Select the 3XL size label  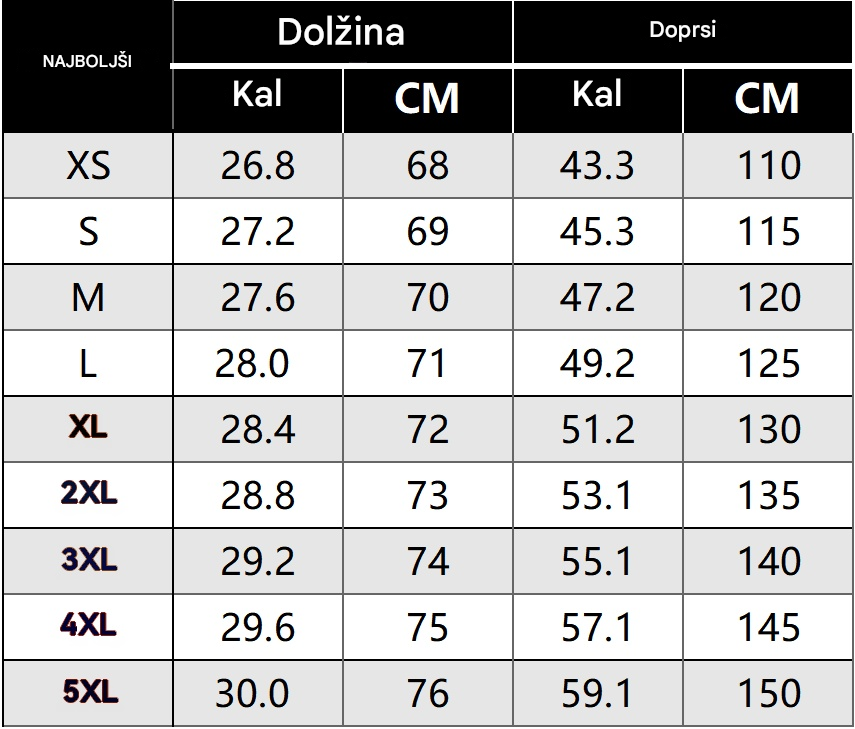88,560
